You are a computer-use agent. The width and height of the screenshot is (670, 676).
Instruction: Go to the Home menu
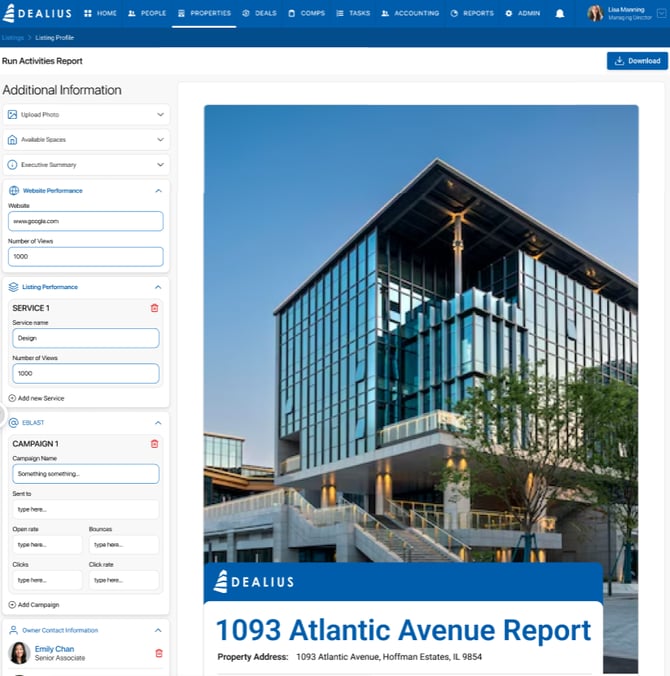[100, 13]
